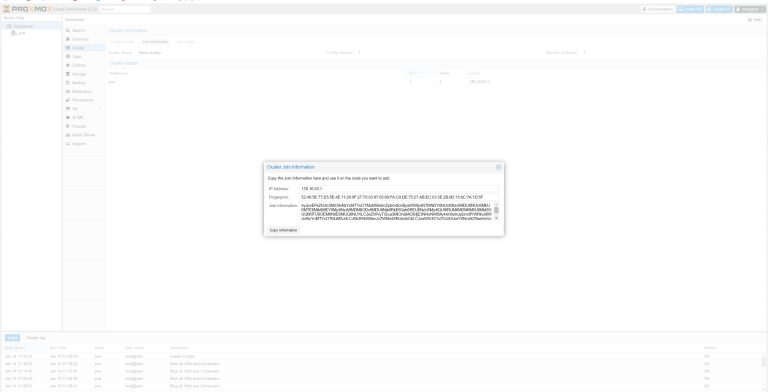Sort by End Time column header
768x392 pixels.
[70, 348]
